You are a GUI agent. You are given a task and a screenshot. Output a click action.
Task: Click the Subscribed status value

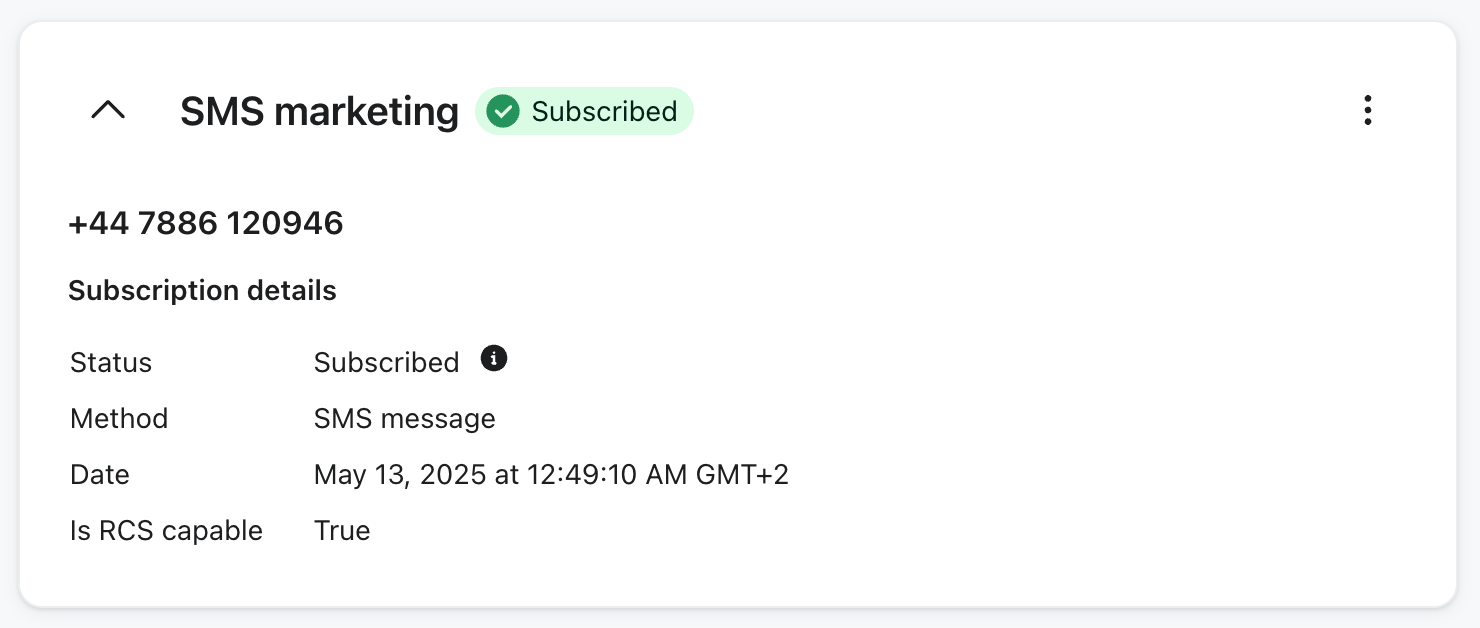pos(386,362)
